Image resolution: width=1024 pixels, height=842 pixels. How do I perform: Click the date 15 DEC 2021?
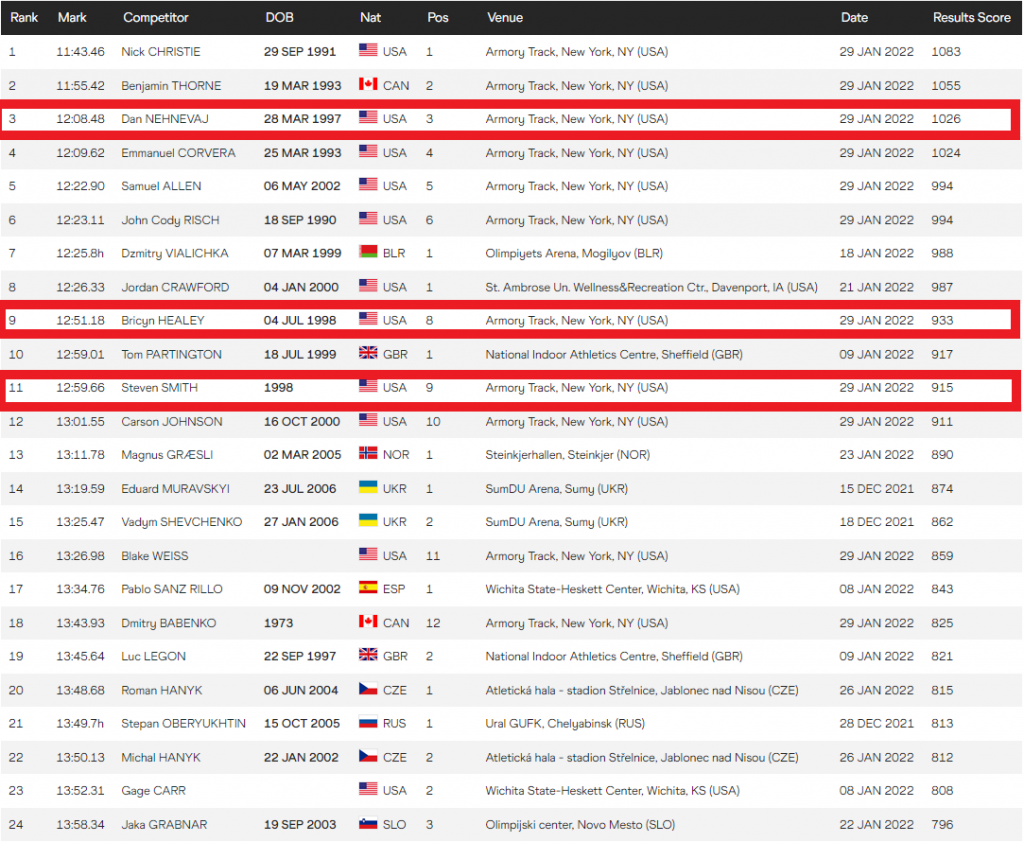(876, 489)
